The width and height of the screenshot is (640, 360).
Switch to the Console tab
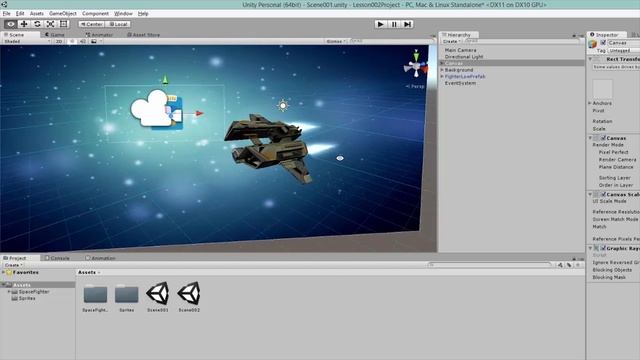(x=57, y=258)
